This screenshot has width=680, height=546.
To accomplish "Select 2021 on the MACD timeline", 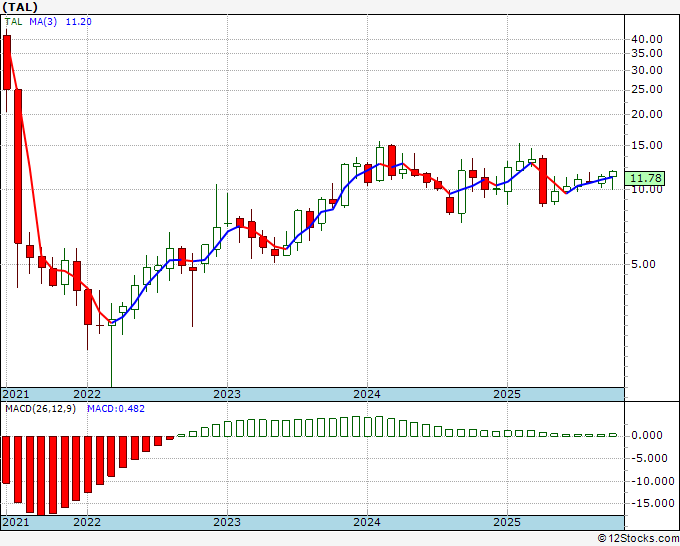I will (x=16, y=522).
